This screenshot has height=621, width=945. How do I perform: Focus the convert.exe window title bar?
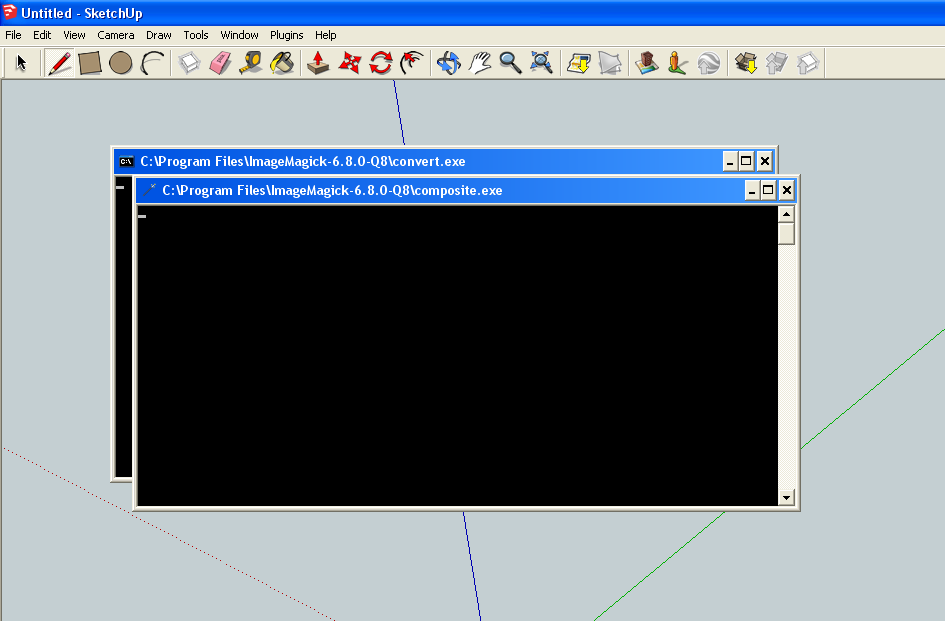coord(444,161)
